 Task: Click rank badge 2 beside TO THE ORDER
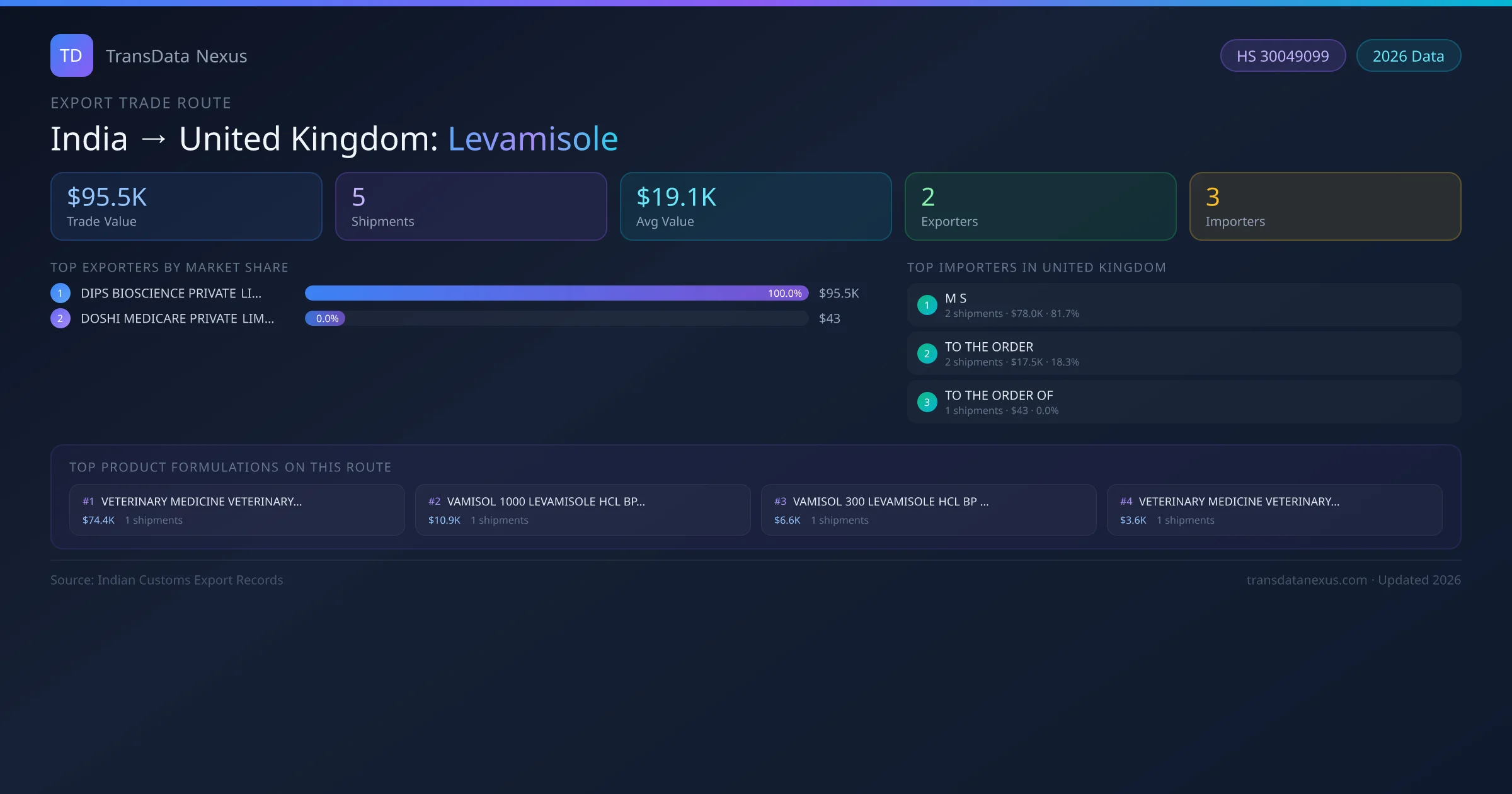pyautogui.click(x=927, y=354)
